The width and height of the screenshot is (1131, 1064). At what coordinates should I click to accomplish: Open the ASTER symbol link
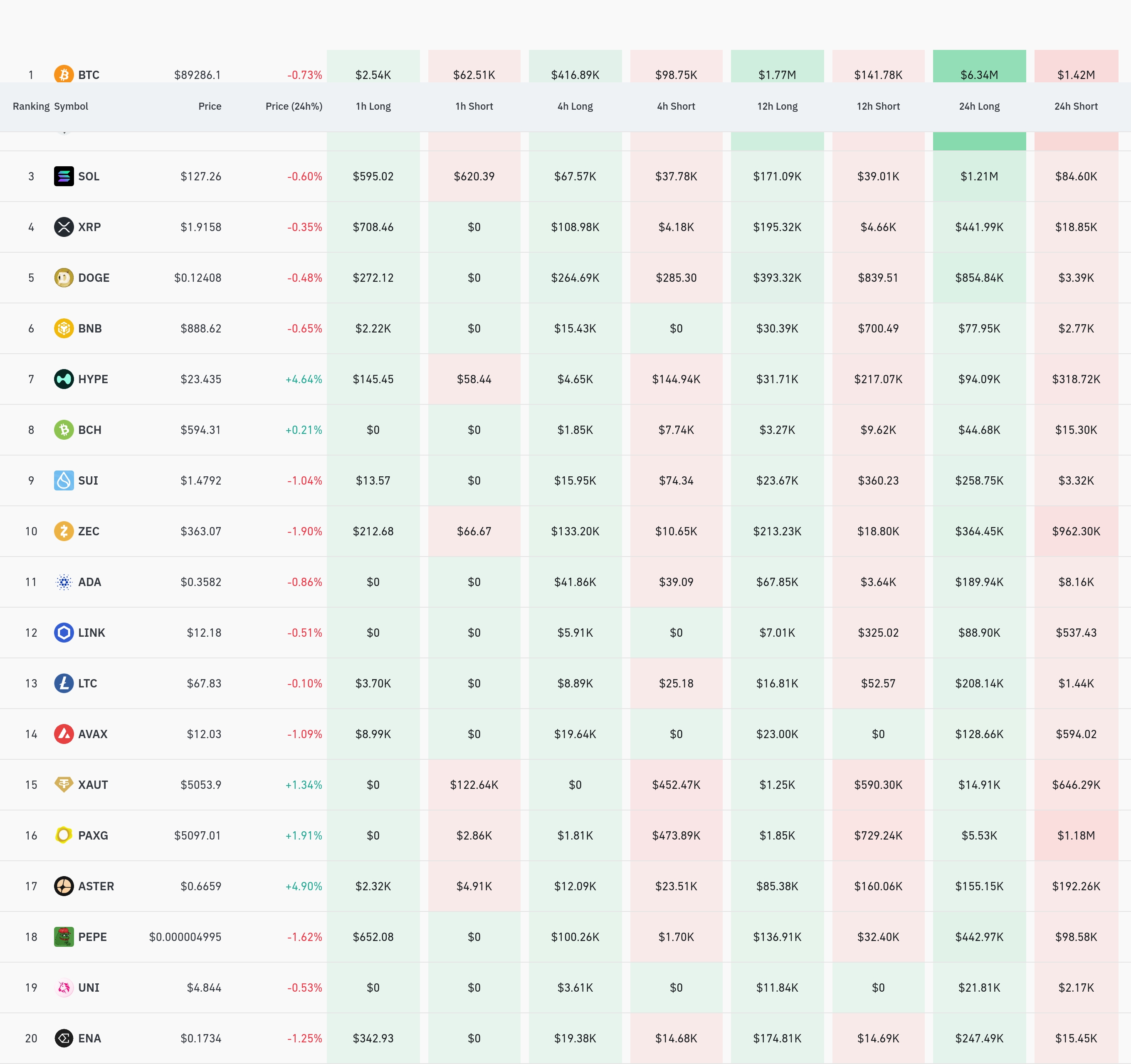tap(96, 886)
